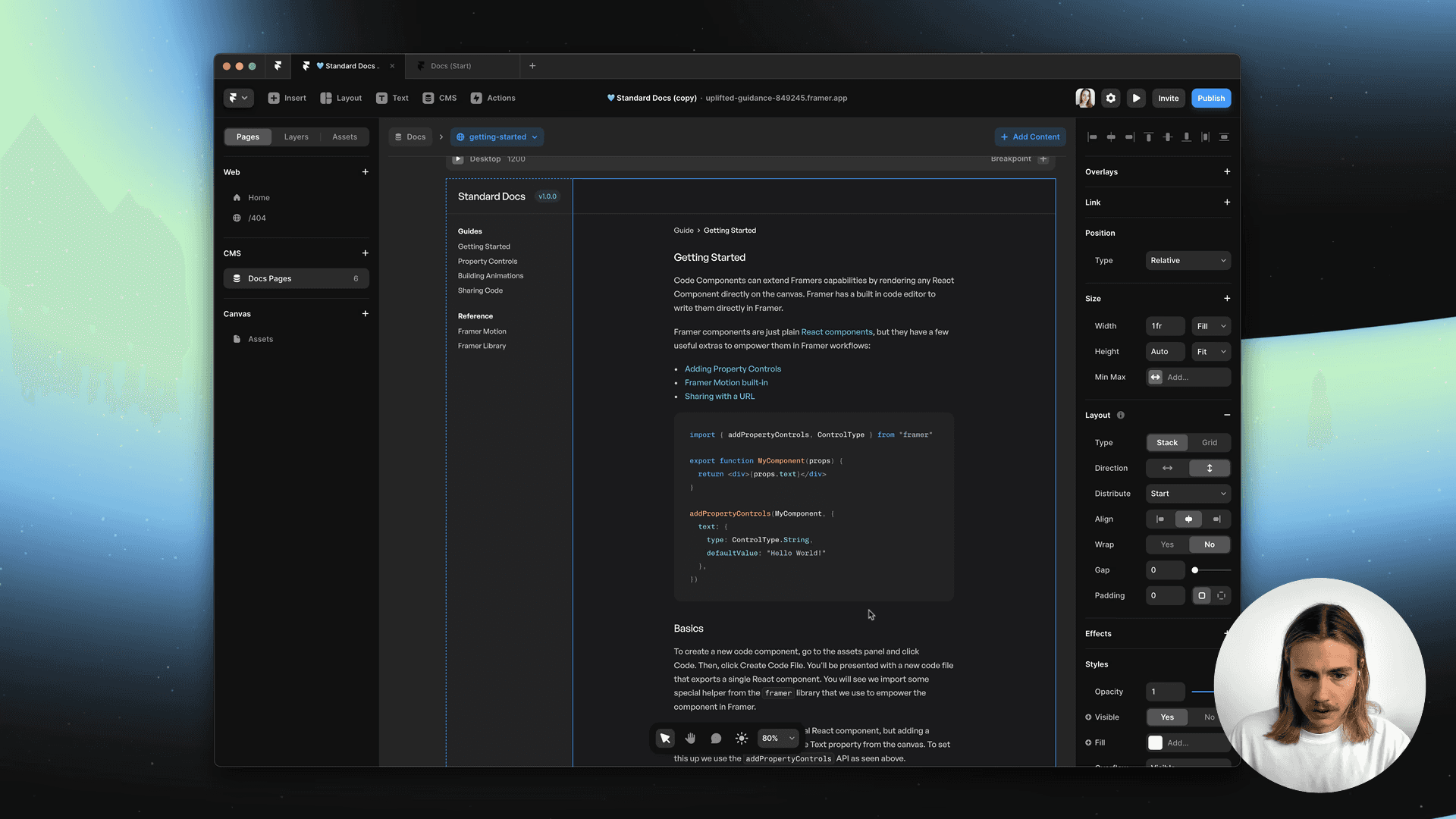Open the Docs (Start) window tab
The image size is (1456, 819).
tap(450, 66)
